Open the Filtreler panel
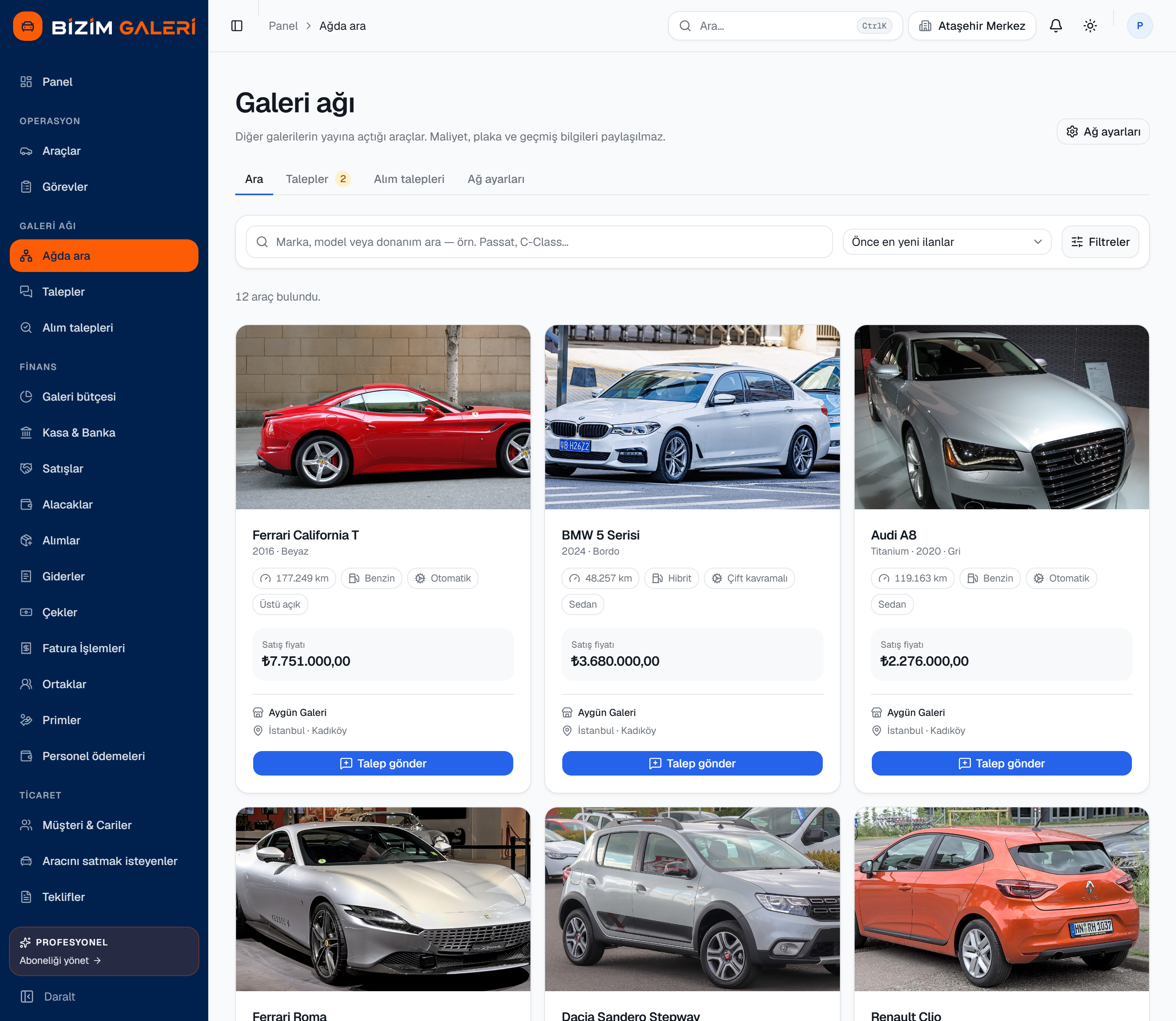Image resolution: width=1176 pixels, height=1021 pixels. click(x=1100, y=242)
